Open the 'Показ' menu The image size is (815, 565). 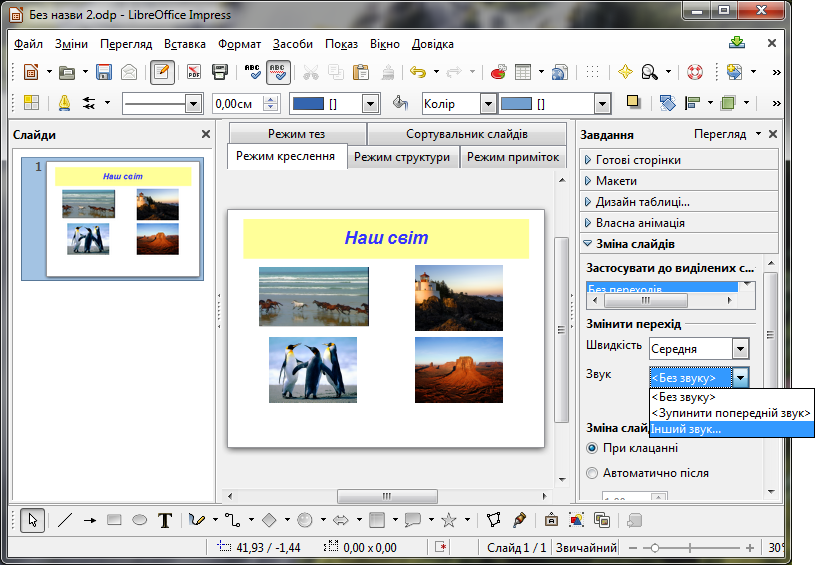(341, 44)
